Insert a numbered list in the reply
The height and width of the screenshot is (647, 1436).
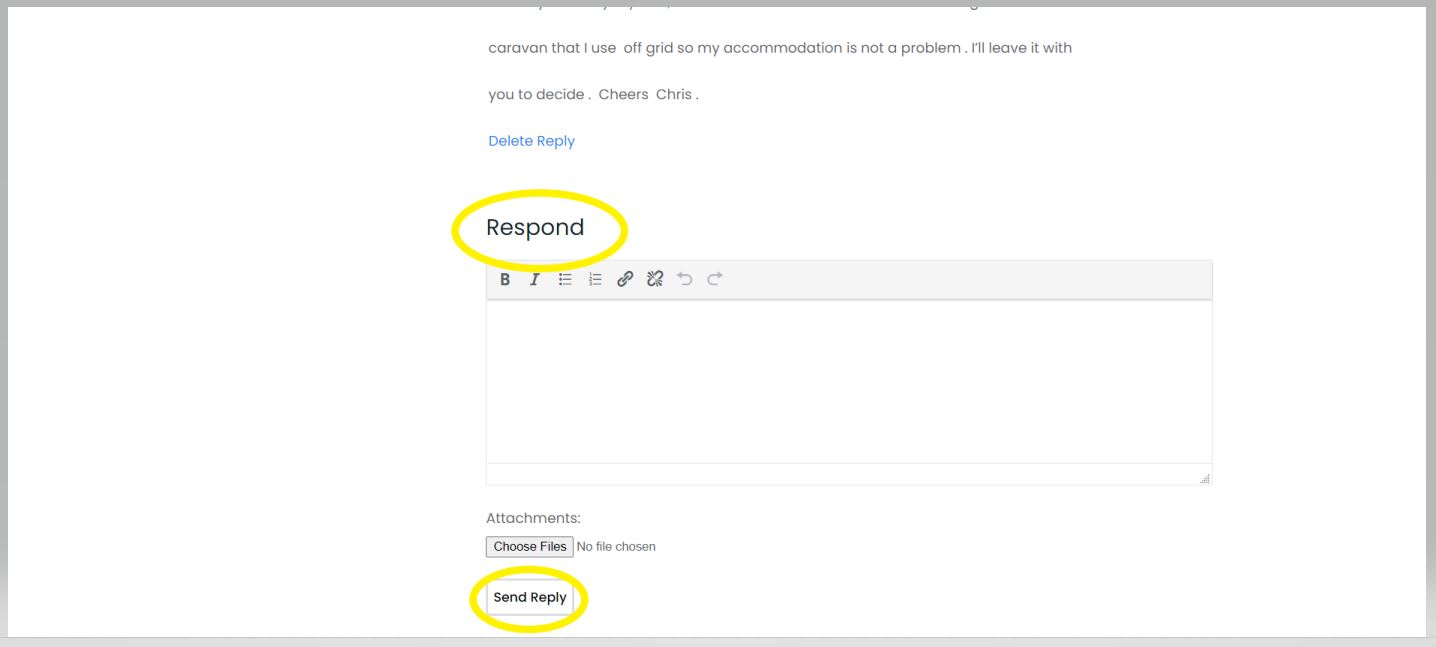[x=595, y=280]
